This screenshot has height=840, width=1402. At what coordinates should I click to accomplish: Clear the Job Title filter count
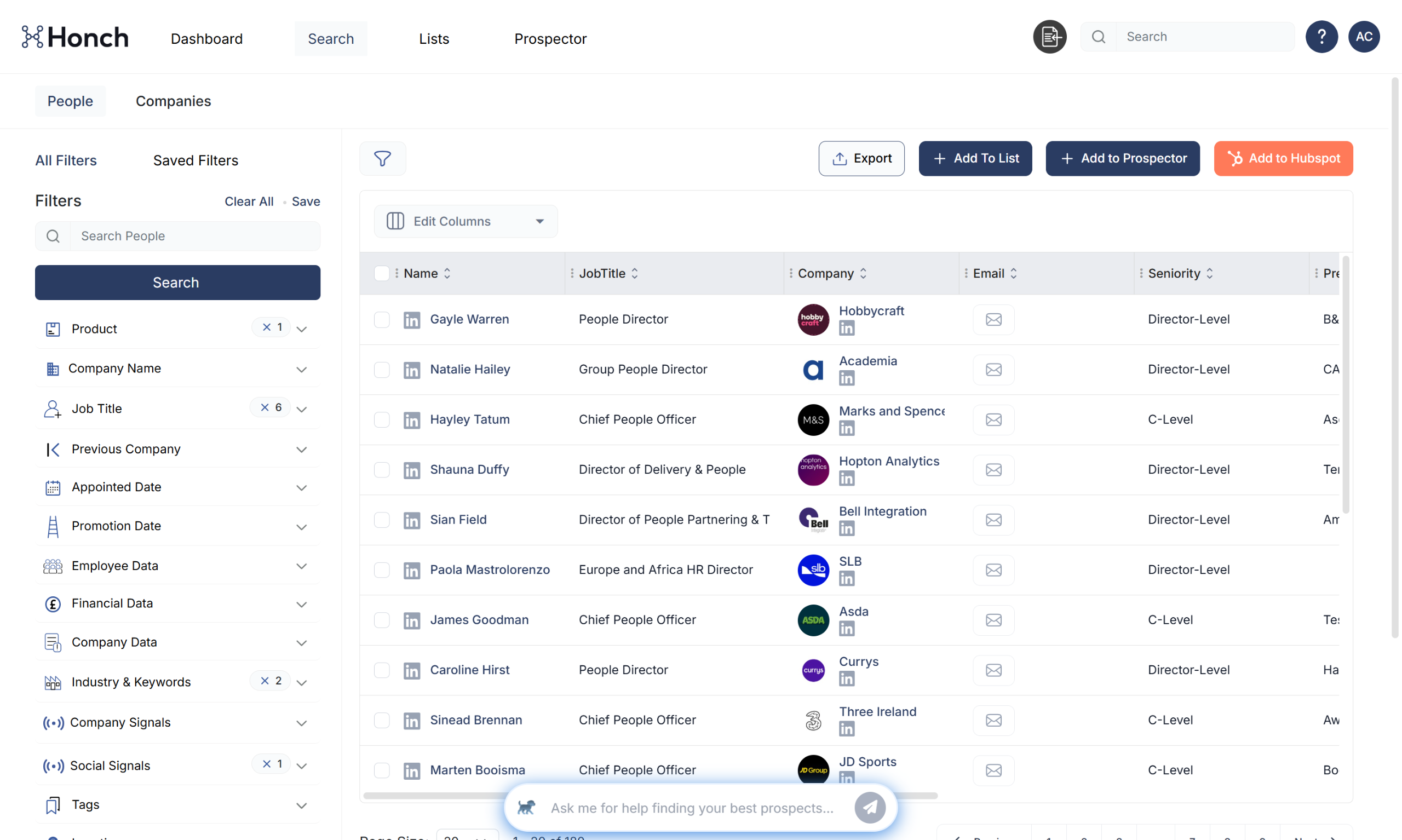tap(265, 407)
